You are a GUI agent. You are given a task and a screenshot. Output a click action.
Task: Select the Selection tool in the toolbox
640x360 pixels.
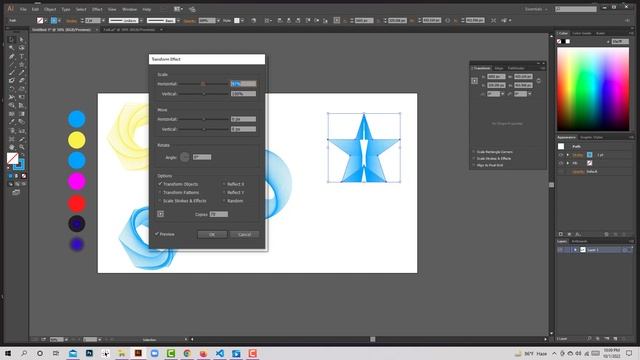12,40
